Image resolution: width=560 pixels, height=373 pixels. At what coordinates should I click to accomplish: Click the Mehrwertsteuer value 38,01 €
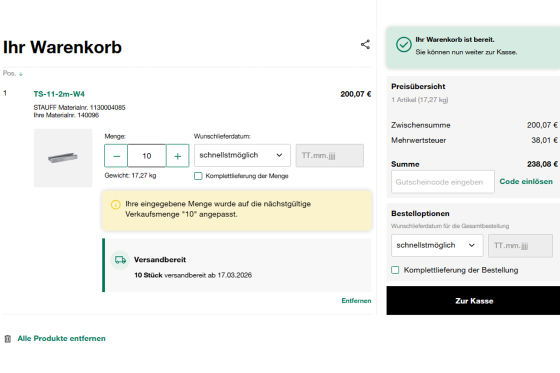[544, 140]
